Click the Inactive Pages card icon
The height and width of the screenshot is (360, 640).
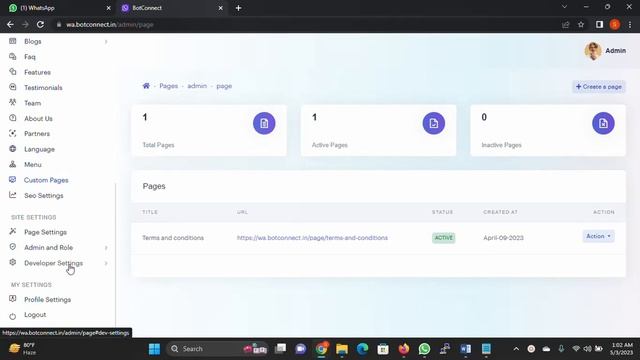[603, 123]
